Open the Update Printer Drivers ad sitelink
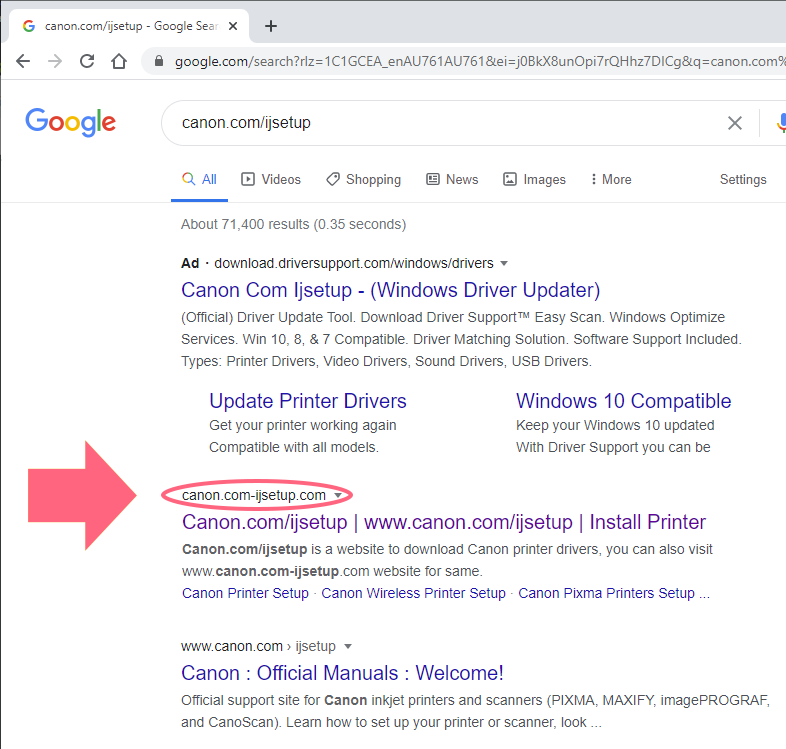This screenshot has height=749, width=786. click(308, 401)
